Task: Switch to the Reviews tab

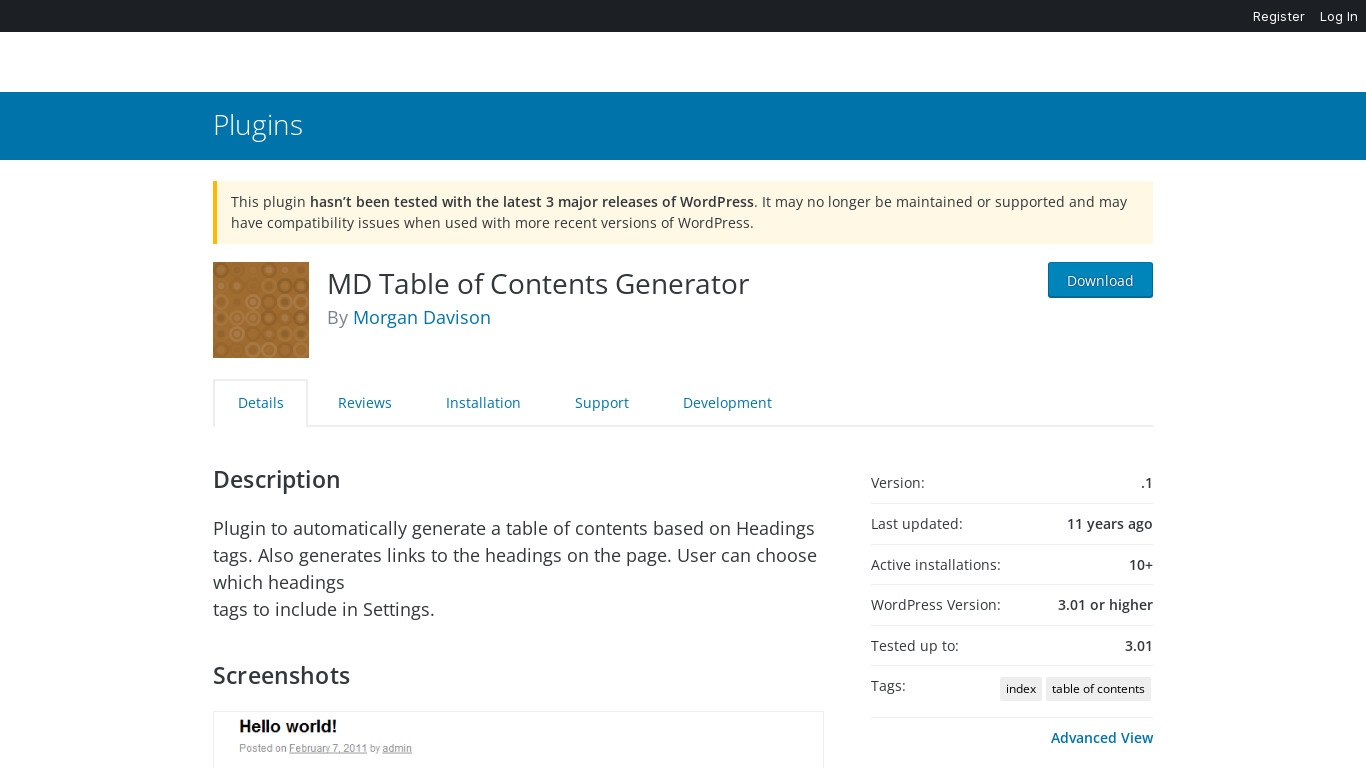Action: (365, 403)
